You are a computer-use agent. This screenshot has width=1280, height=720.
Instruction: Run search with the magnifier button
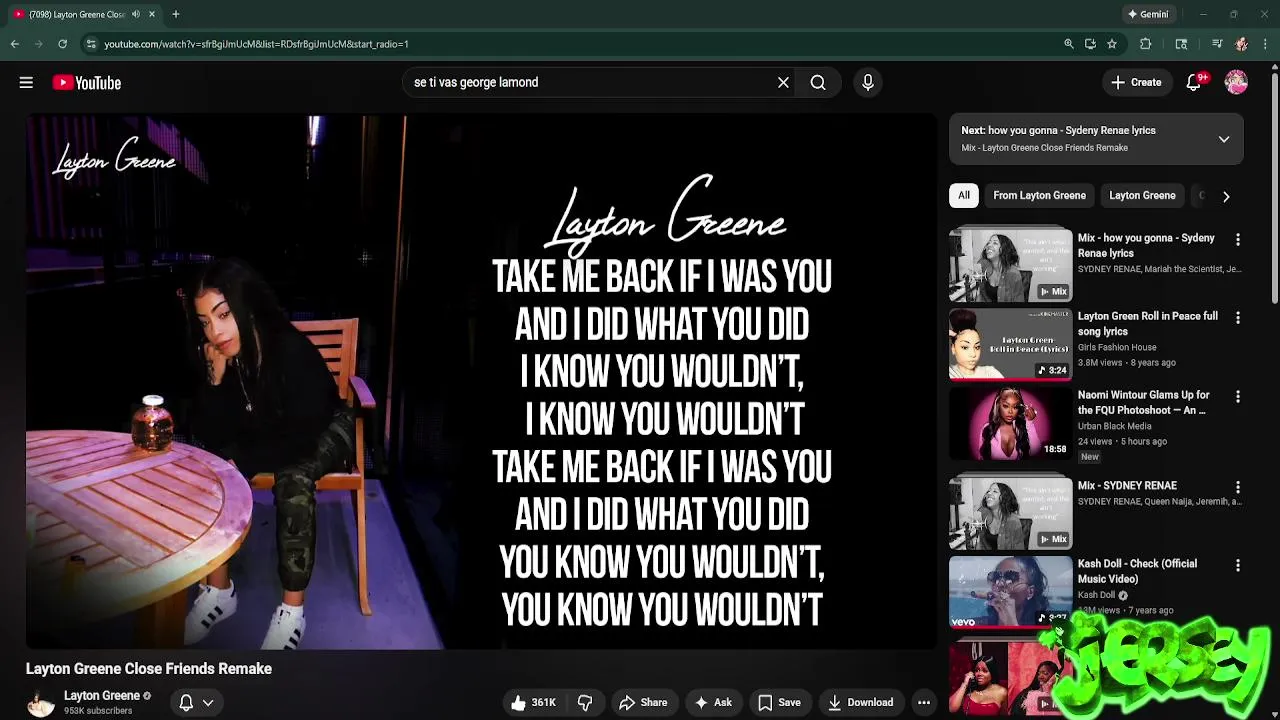[818, 83]
